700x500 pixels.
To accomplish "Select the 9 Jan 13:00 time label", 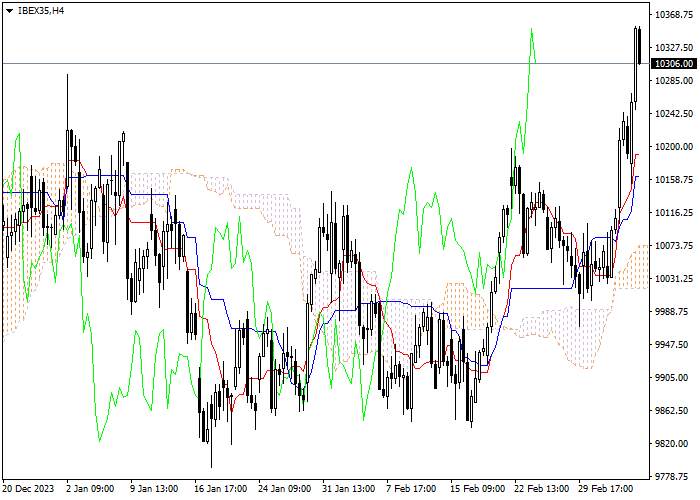I will coord(154,488).
